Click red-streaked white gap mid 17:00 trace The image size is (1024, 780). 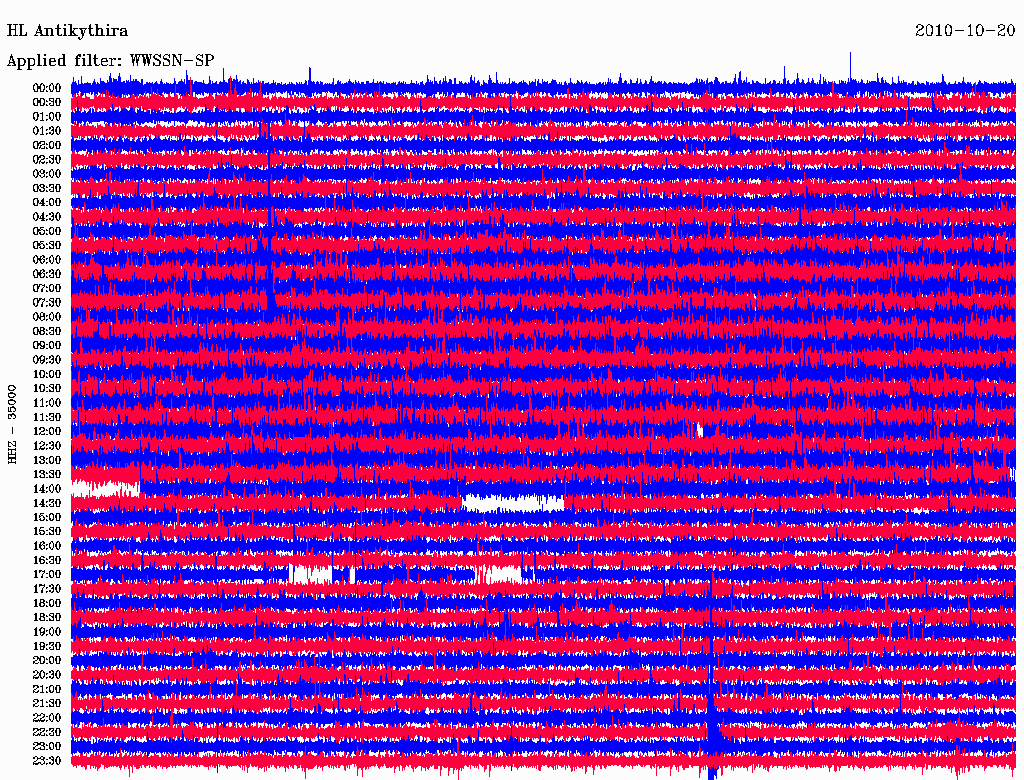coord(497,574)
